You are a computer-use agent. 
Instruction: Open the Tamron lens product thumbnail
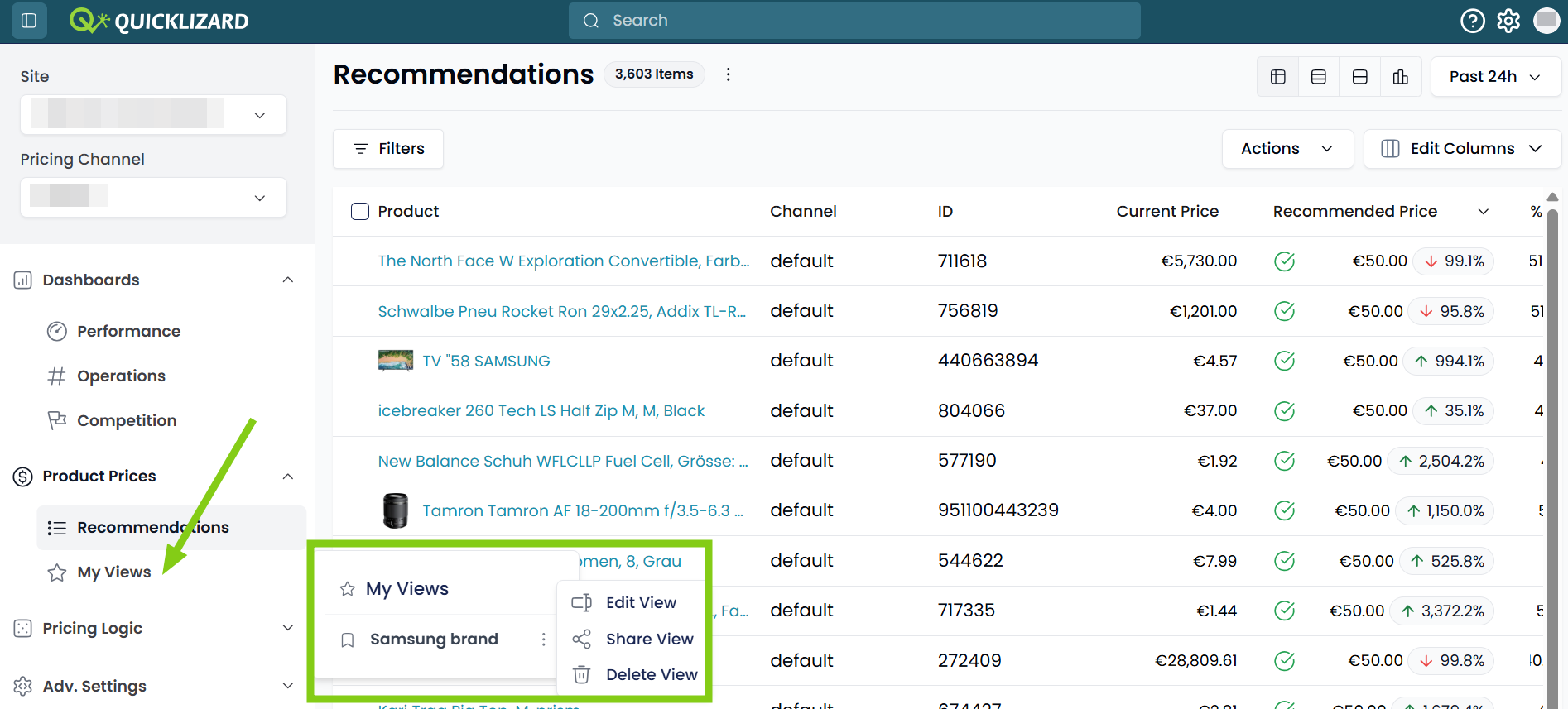[396, 510]
